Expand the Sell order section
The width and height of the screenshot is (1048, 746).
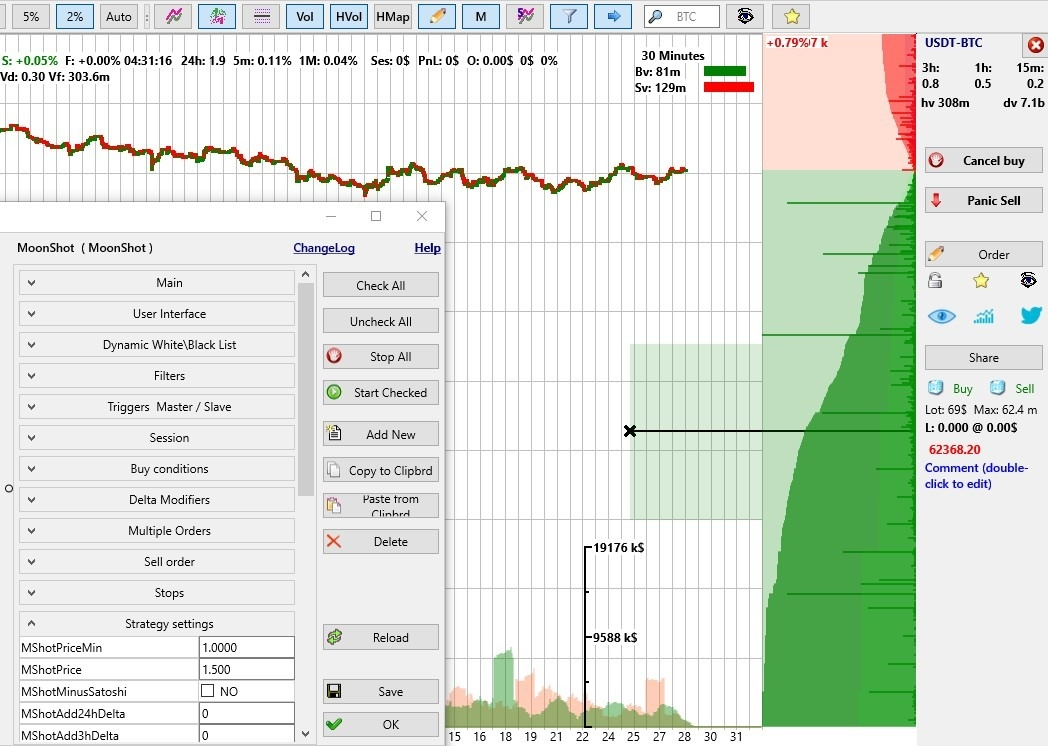(x=157, y=562)
